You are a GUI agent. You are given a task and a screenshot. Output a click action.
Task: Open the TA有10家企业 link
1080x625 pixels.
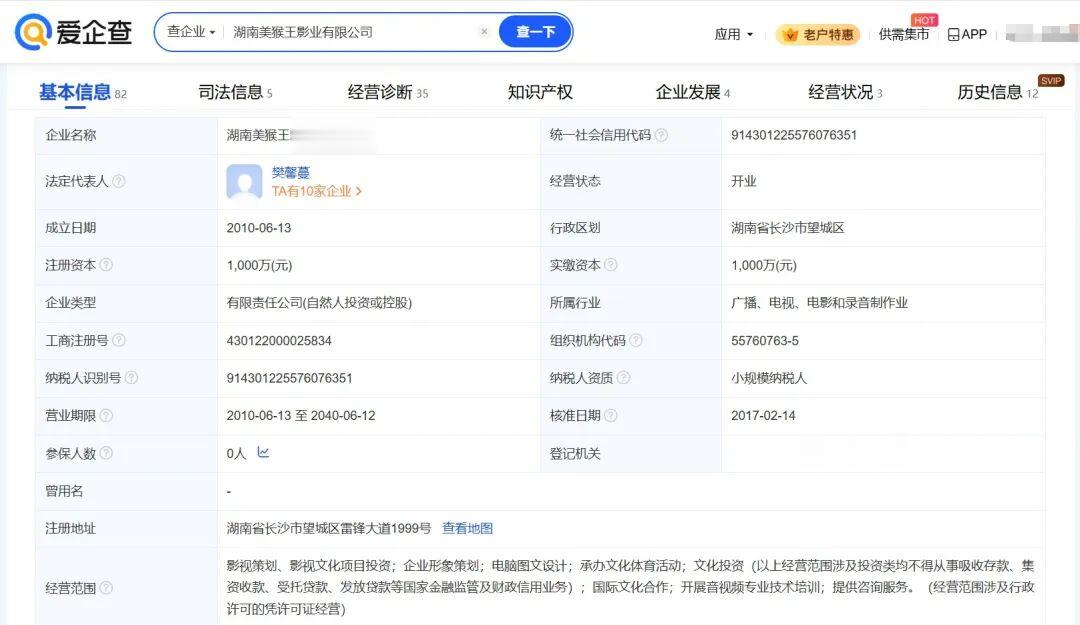(316, 192)
